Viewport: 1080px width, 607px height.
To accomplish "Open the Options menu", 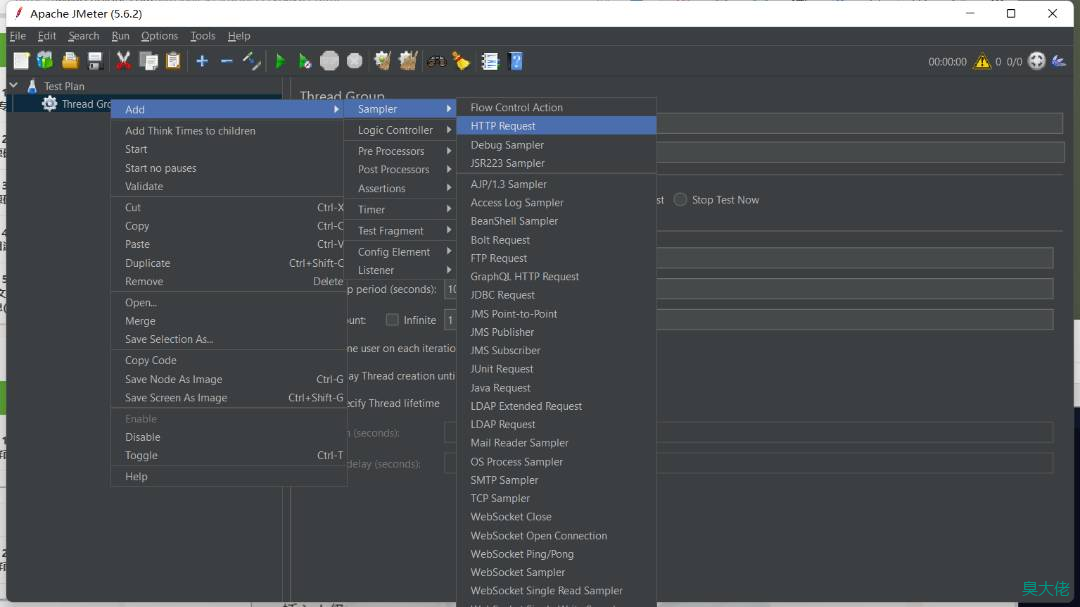I will point(159,36).
